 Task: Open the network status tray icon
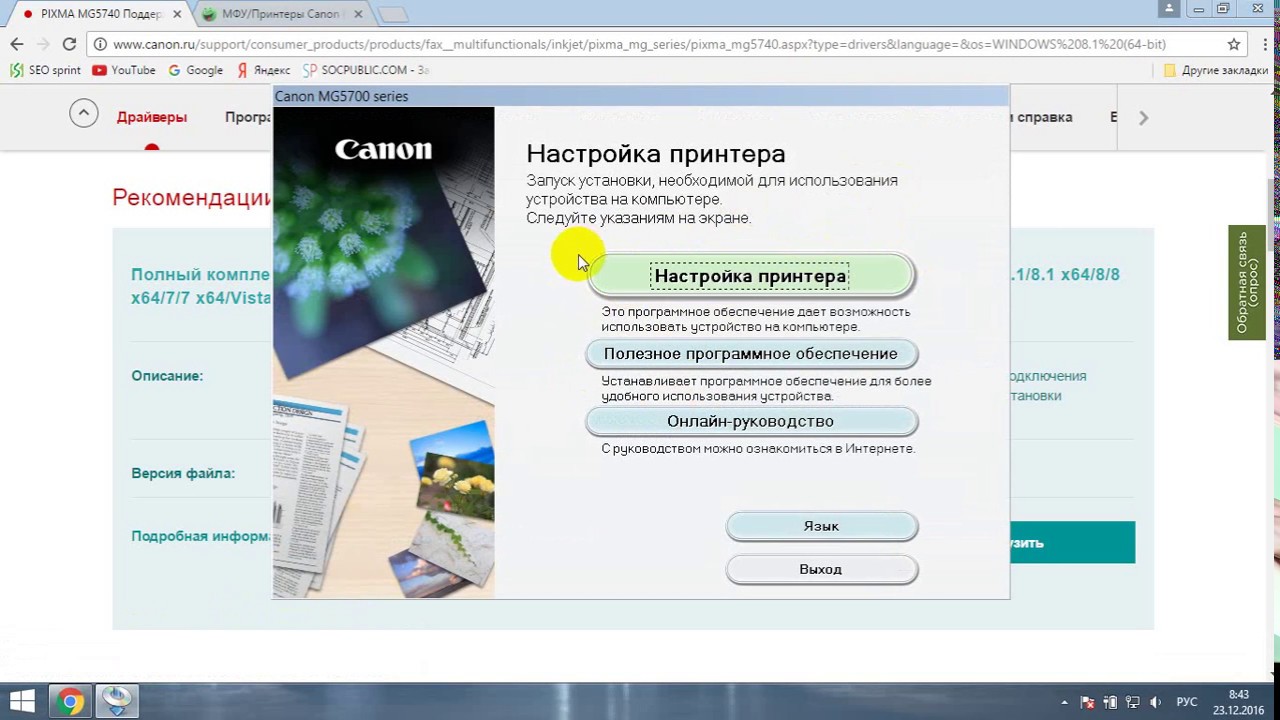pyautogui.click(x=1133, y=702)
